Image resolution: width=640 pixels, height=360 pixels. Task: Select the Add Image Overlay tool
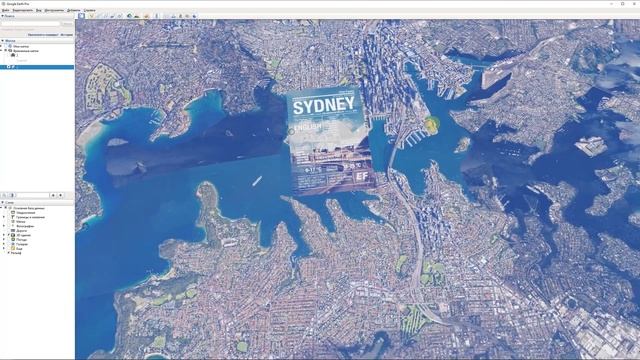(x=112, y=16)
